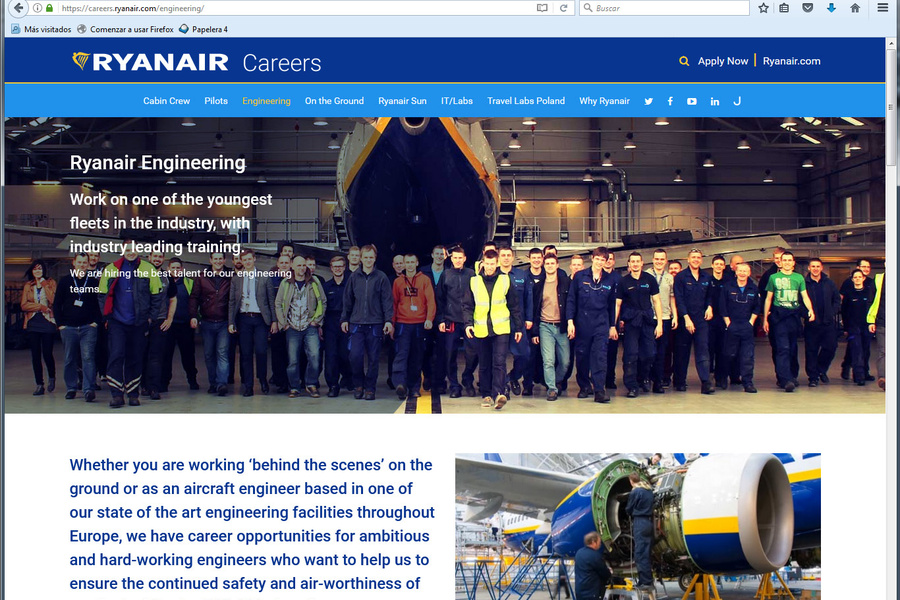Open site information icon in the address bar
The height and width of the screenshot is (600, 900).
pyautogui.click(x=37, y=8)
